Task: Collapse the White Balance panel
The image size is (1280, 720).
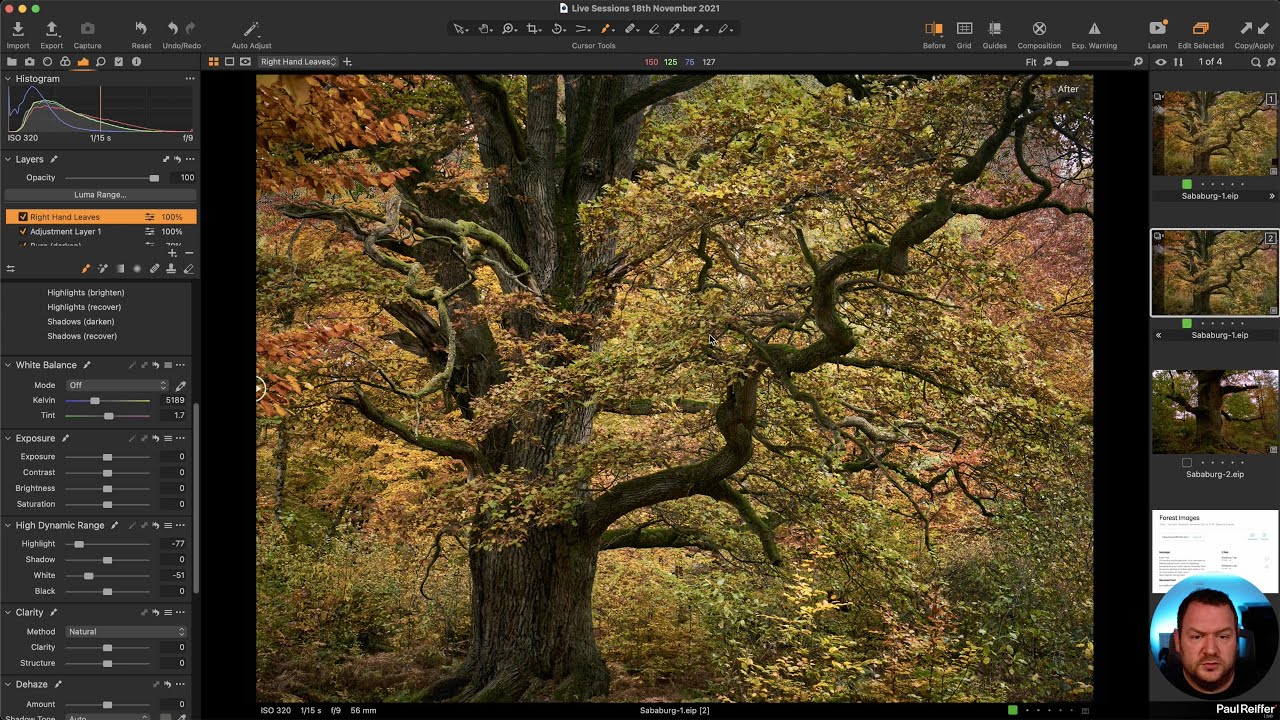Action: (8, 365)
